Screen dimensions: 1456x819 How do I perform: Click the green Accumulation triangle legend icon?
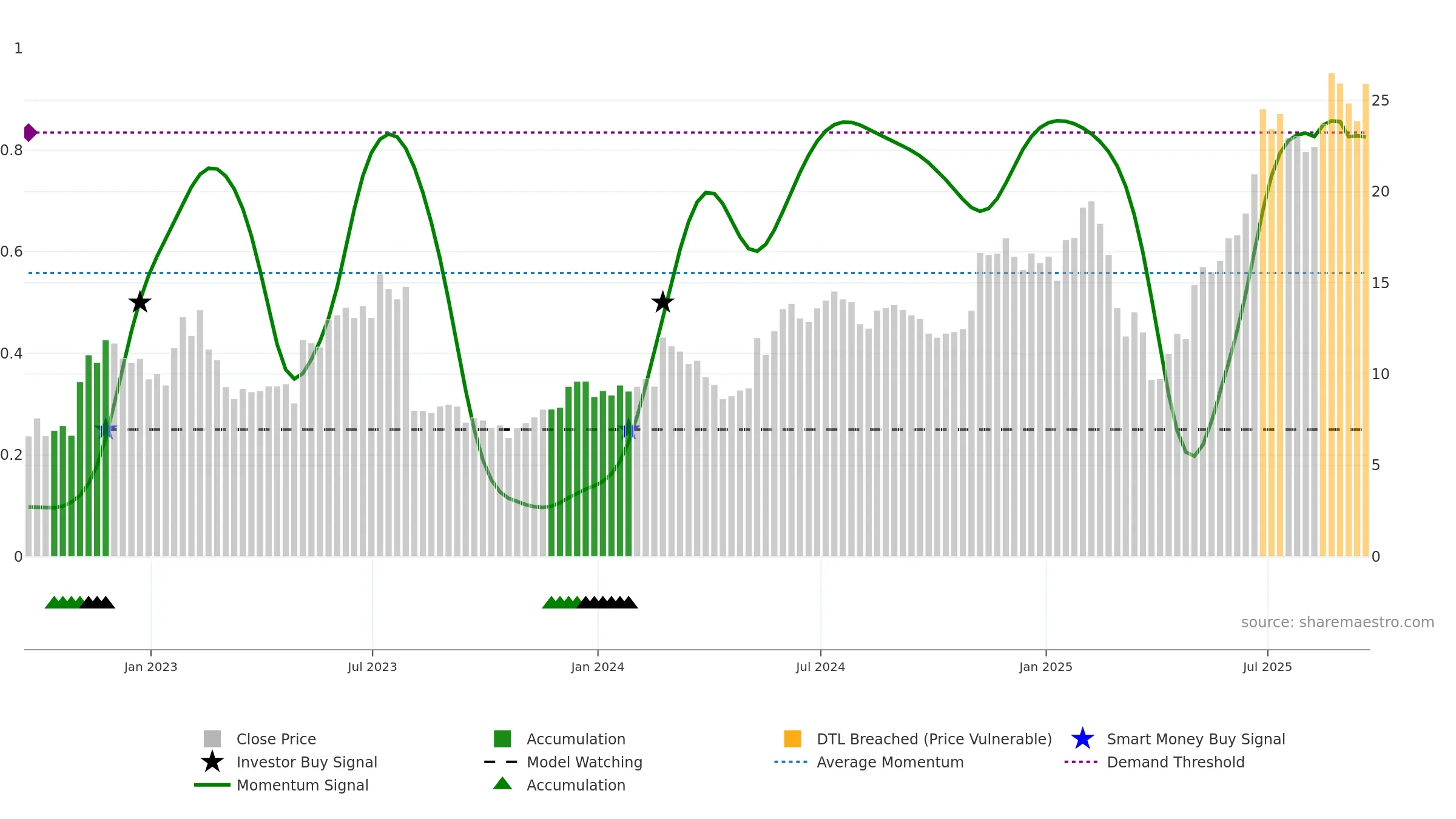point(502,784)
